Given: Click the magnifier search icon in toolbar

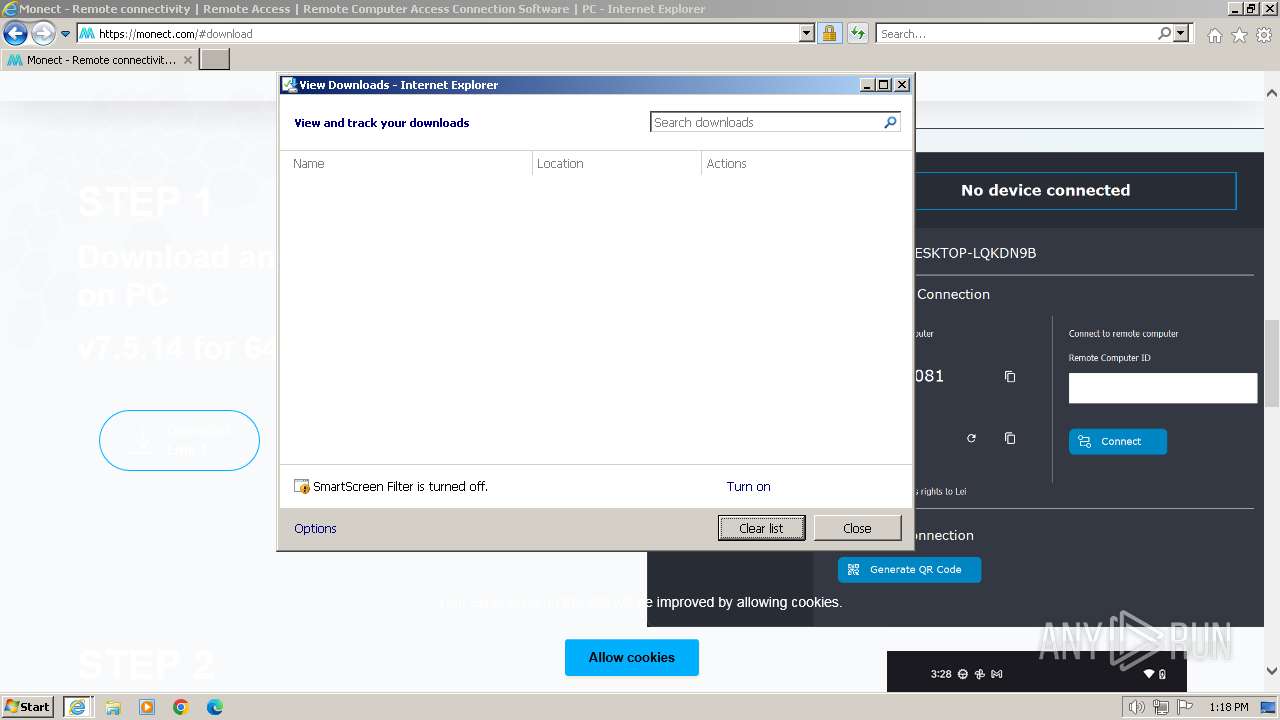Looking at the screenshot, I should pyautogui.click(x=1164, y=33).
